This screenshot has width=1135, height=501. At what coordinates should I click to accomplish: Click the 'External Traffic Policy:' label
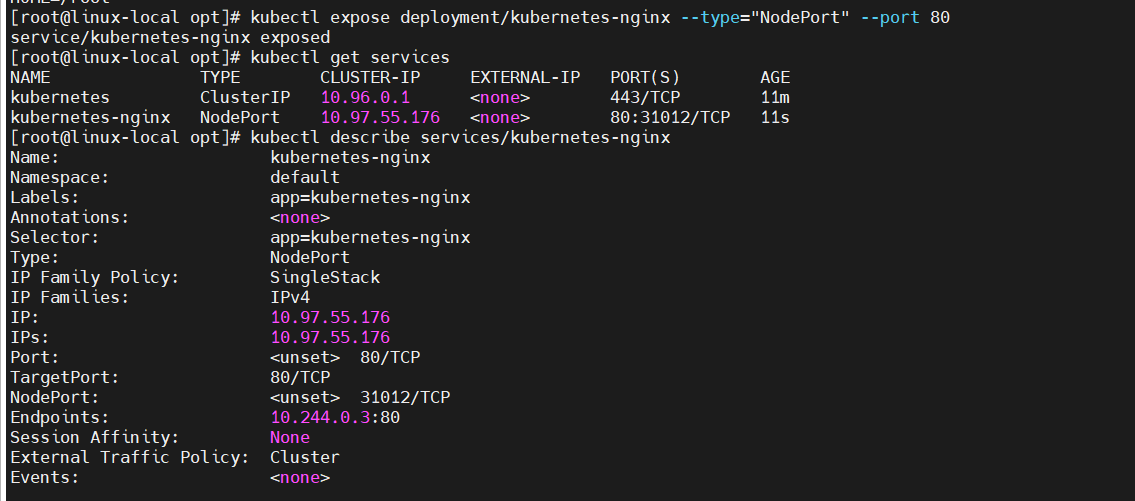click(x=130, y=457)
